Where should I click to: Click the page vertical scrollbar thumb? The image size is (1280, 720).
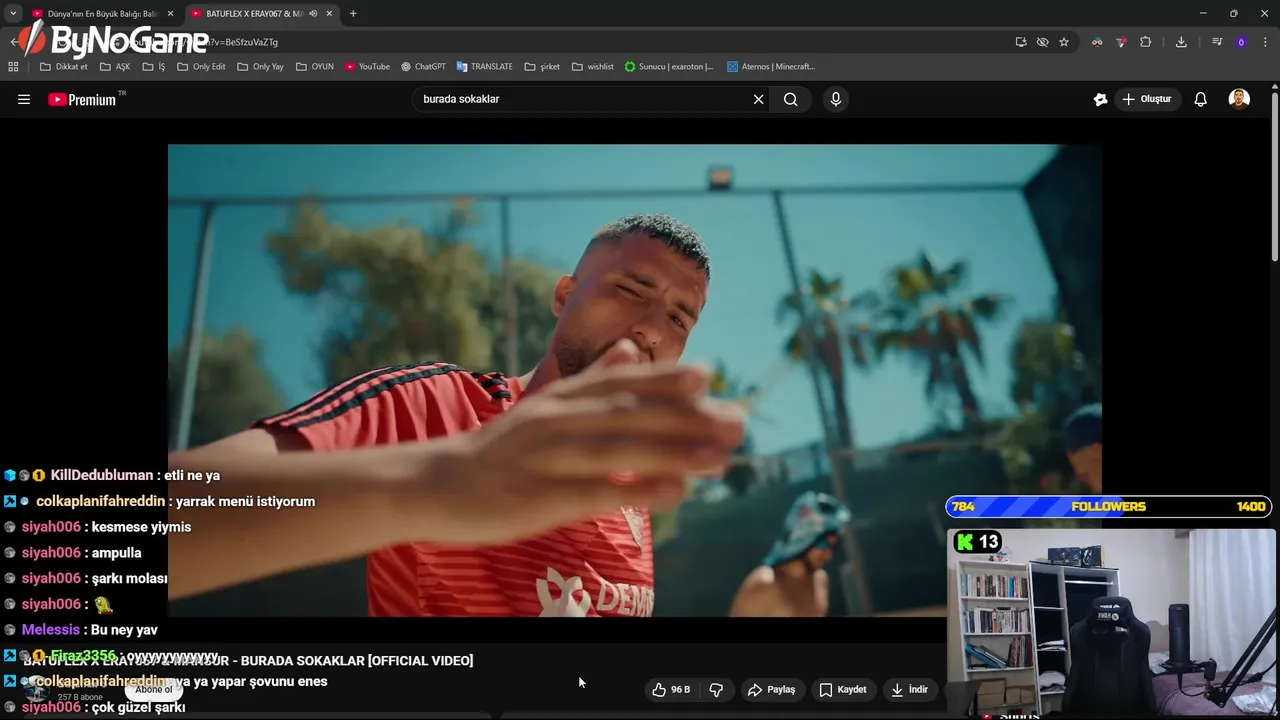[1274, 178]
